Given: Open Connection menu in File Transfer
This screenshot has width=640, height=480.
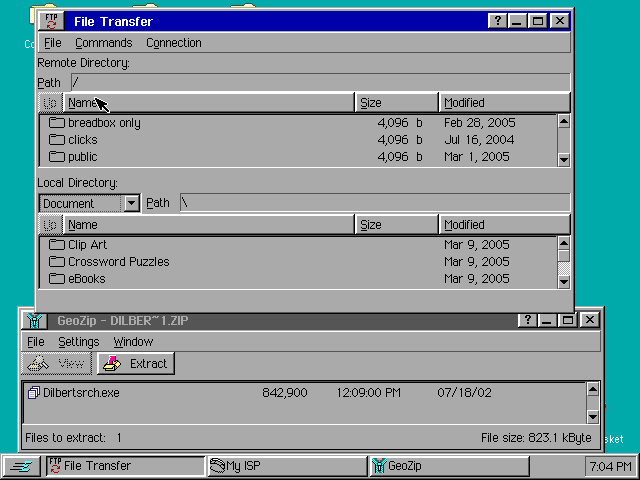Looking at the screenshot, I should [173, 43].
